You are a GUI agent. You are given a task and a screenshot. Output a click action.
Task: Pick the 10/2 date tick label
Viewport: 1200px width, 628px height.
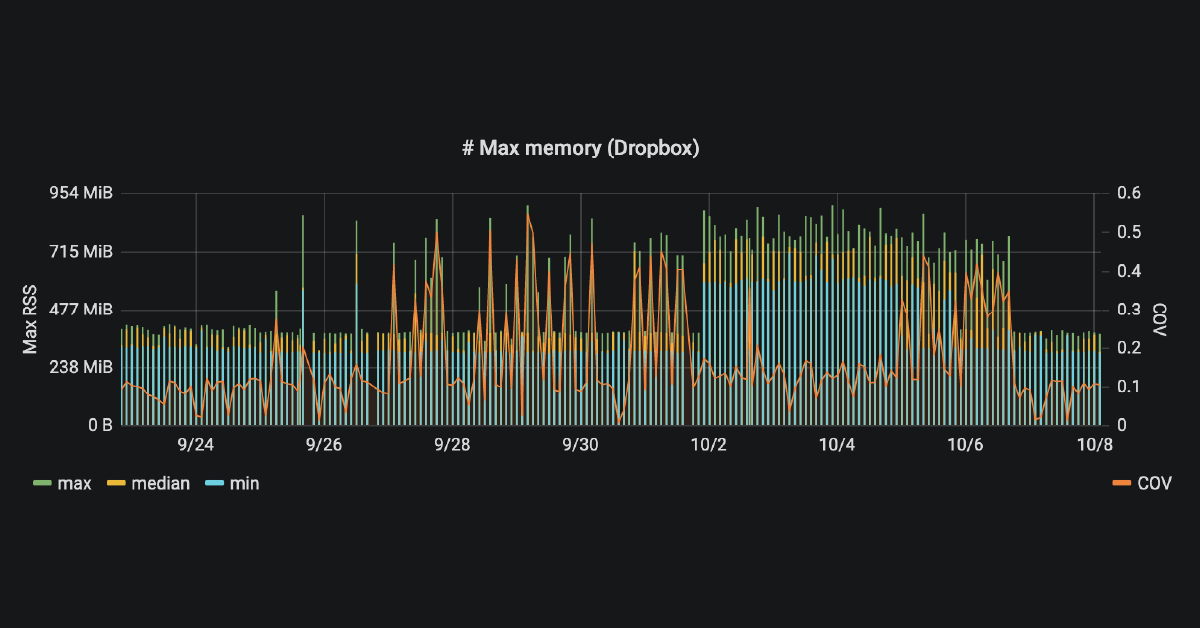click(709, 444)
